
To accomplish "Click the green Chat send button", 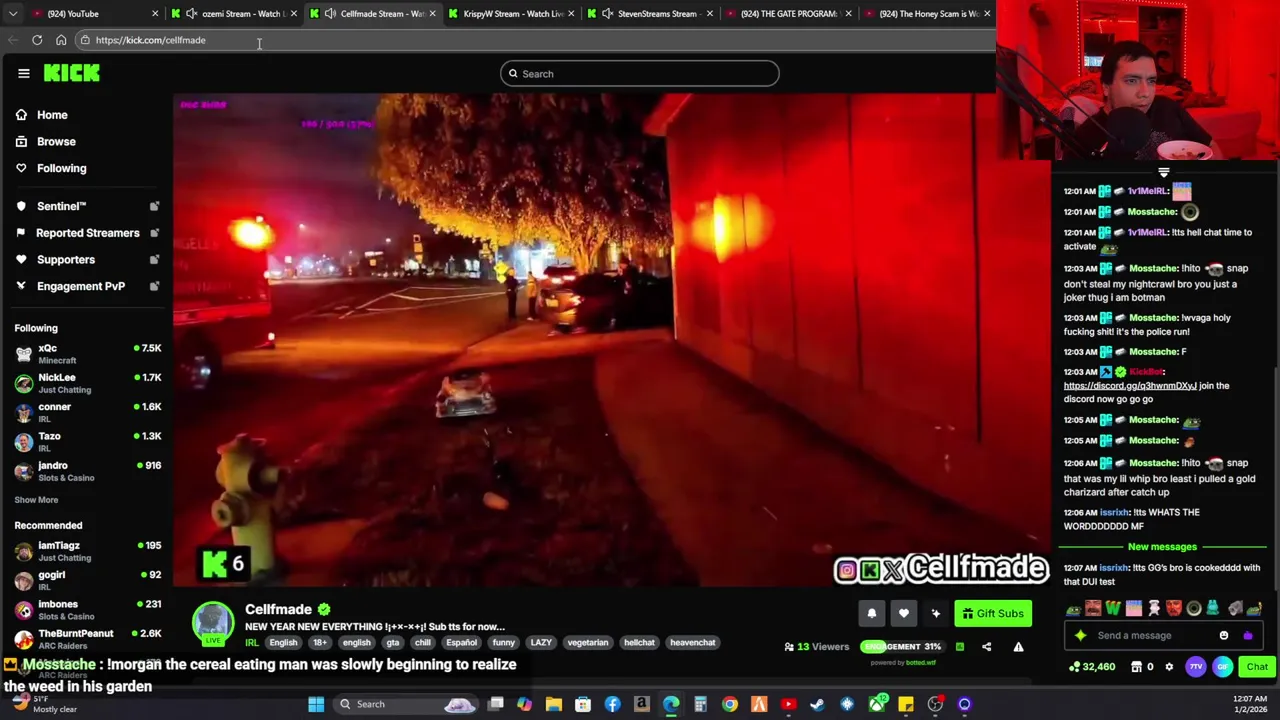I will (1257, 667).
